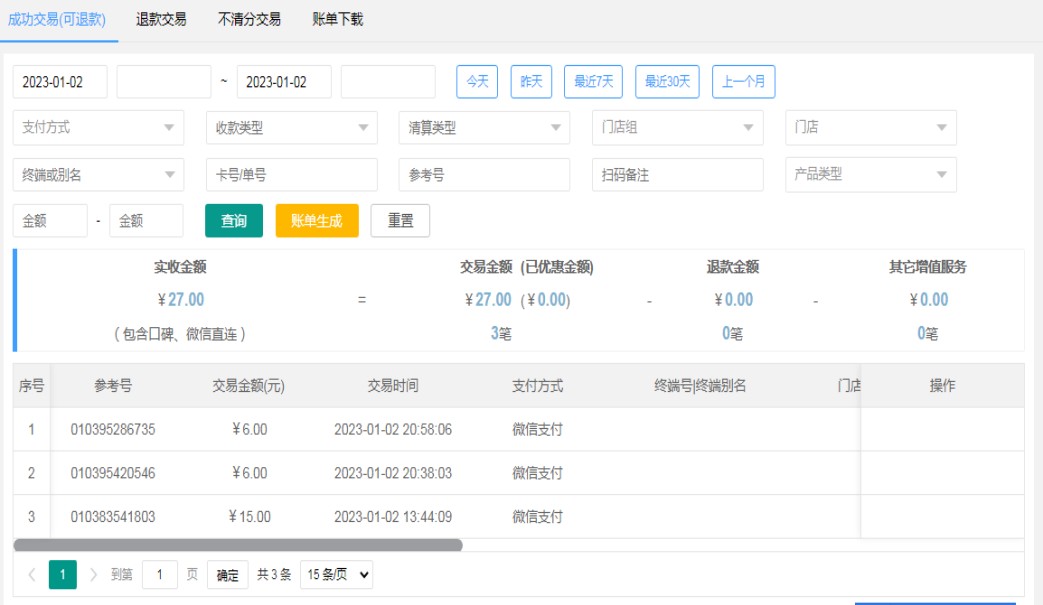The width and height of the screenshot is (1043, 605).
Task: Click the previous page arrow in pagination
Action: [32, 575]
